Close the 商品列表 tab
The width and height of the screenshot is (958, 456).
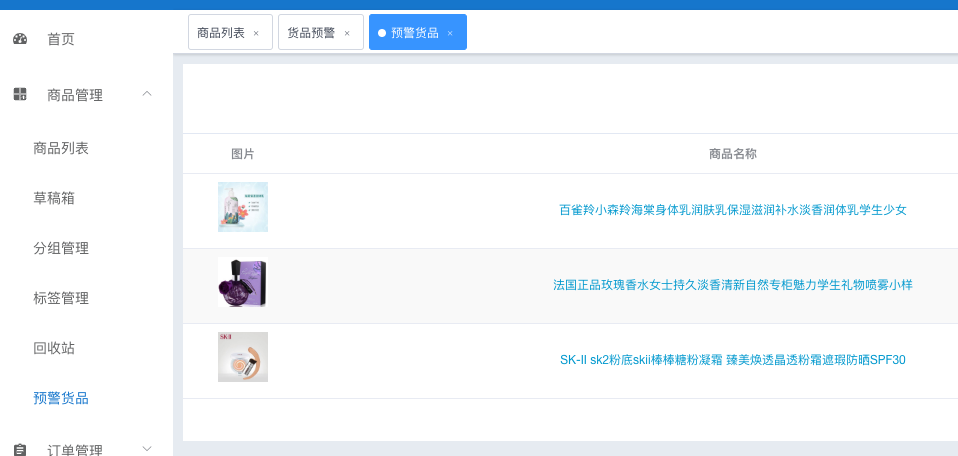tap(256, 33)
